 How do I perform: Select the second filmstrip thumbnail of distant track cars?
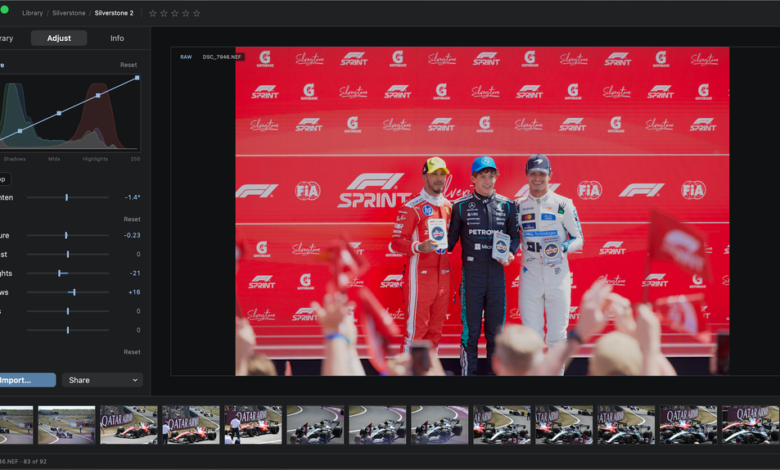pyautogui.click(x=67, y=425)
